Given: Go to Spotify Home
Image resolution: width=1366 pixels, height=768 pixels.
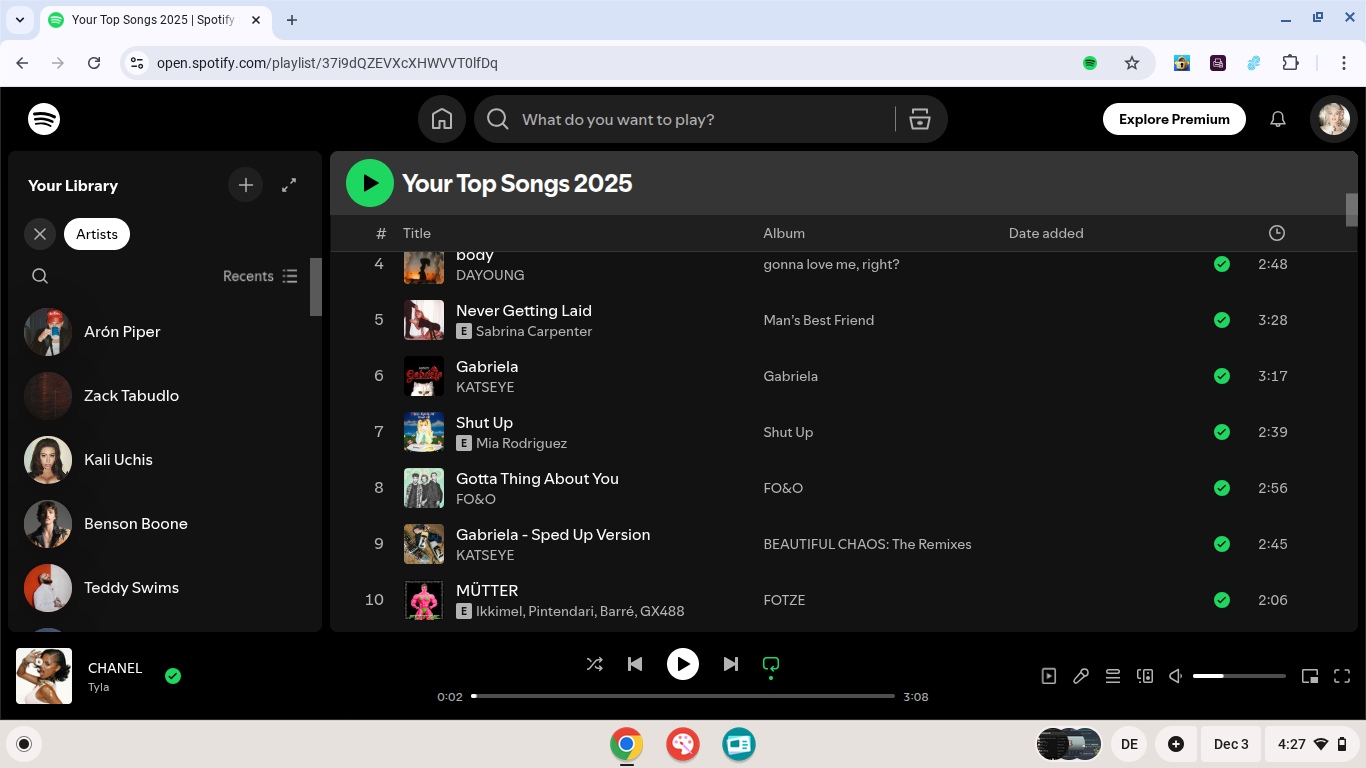Looking at the screenshot, I should [442, 119].
